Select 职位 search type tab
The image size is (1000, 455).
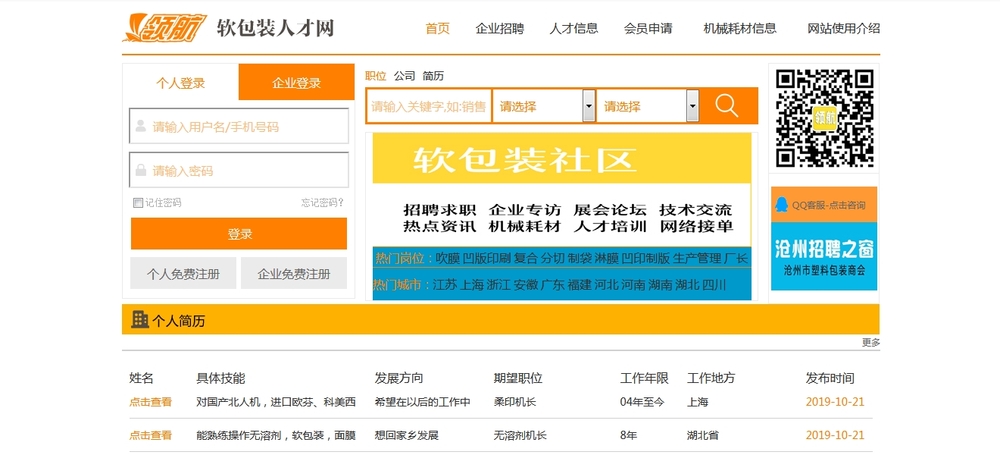376,76
